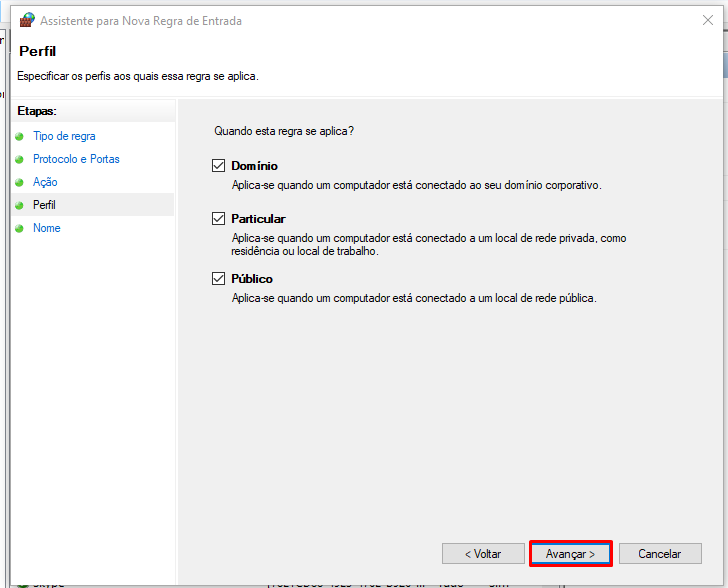Open the Nome step in sidebar
The height and width of the screenshot is (588, 728).
tap(46, 228)
